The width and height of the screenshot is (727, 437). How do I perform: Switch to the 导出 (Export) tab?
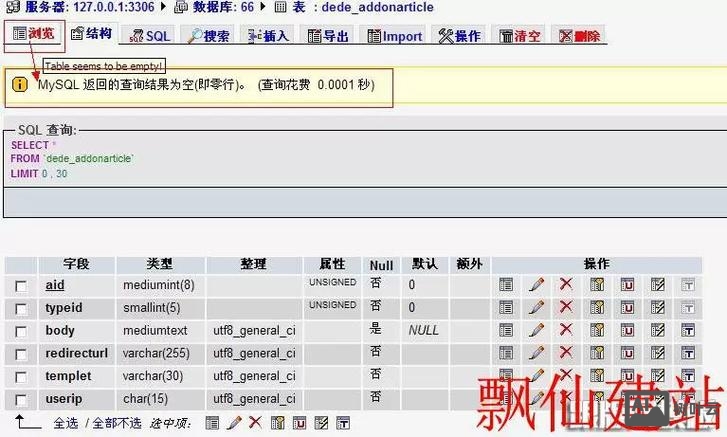328,36
